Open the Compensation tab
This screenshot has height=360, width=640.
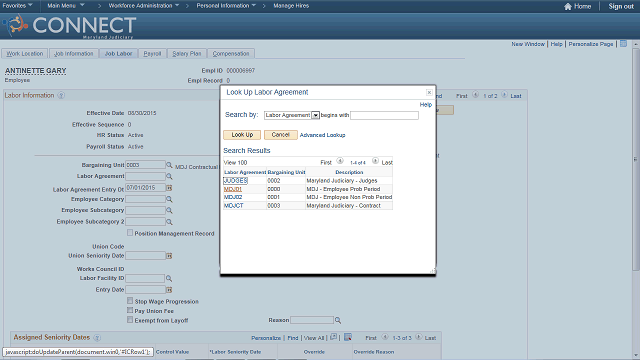point(231,53)
